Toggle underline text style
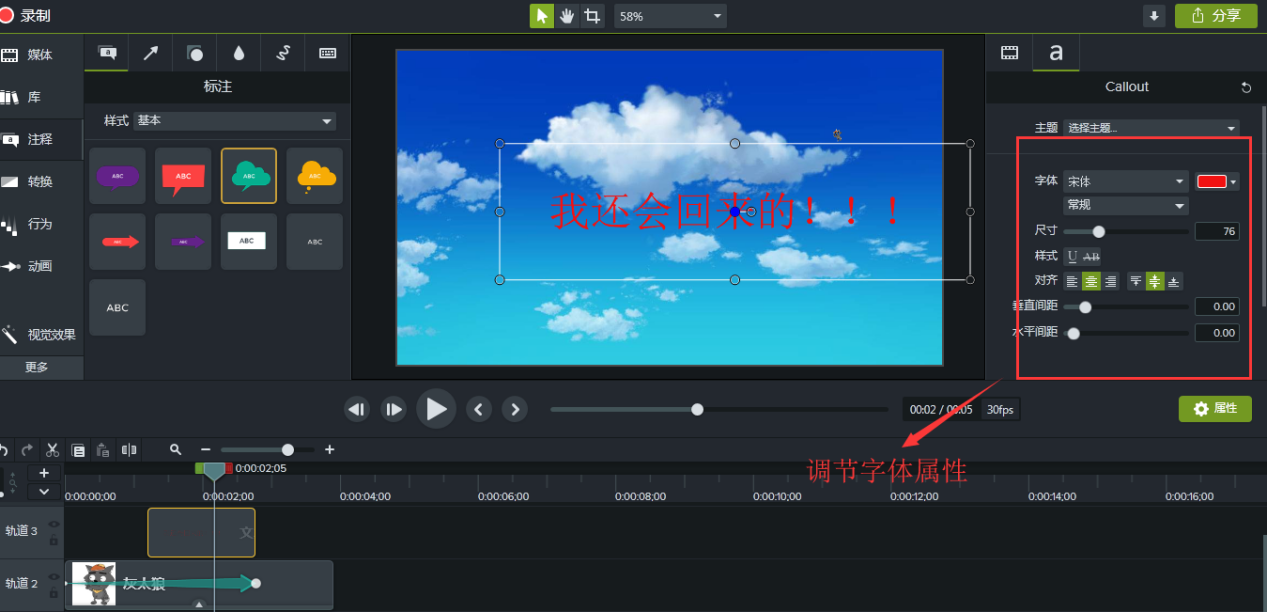1267x612 pixels. coord(1073,257)
